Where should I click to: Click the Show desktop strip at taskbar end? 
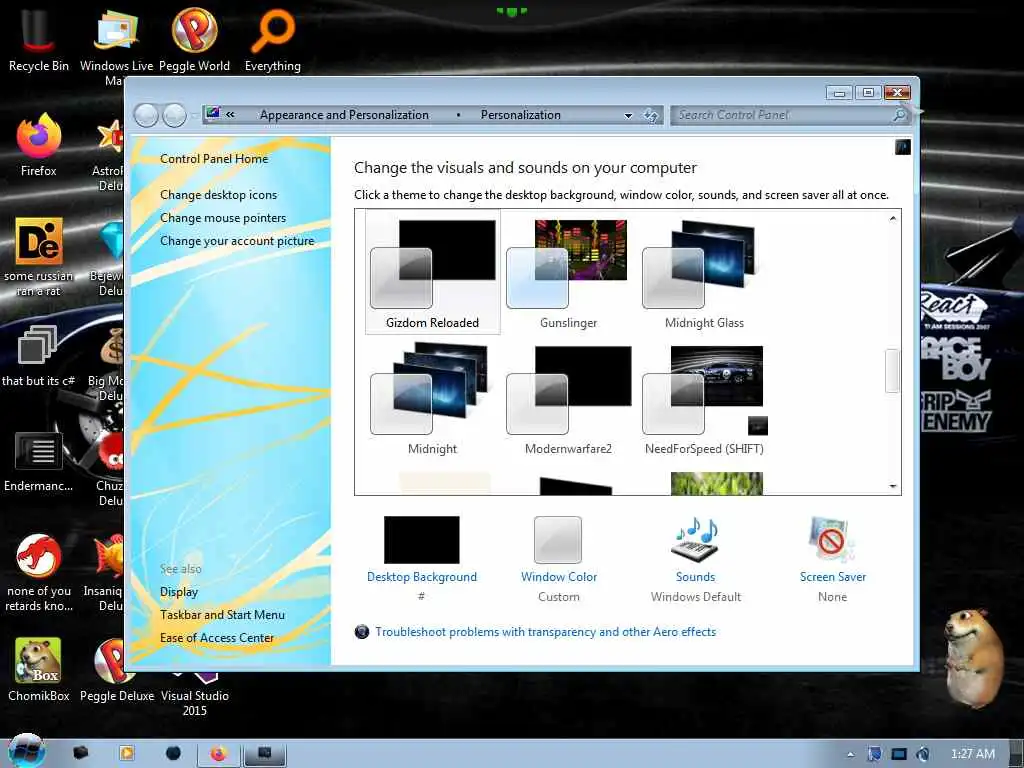[x=1018, y=754]
